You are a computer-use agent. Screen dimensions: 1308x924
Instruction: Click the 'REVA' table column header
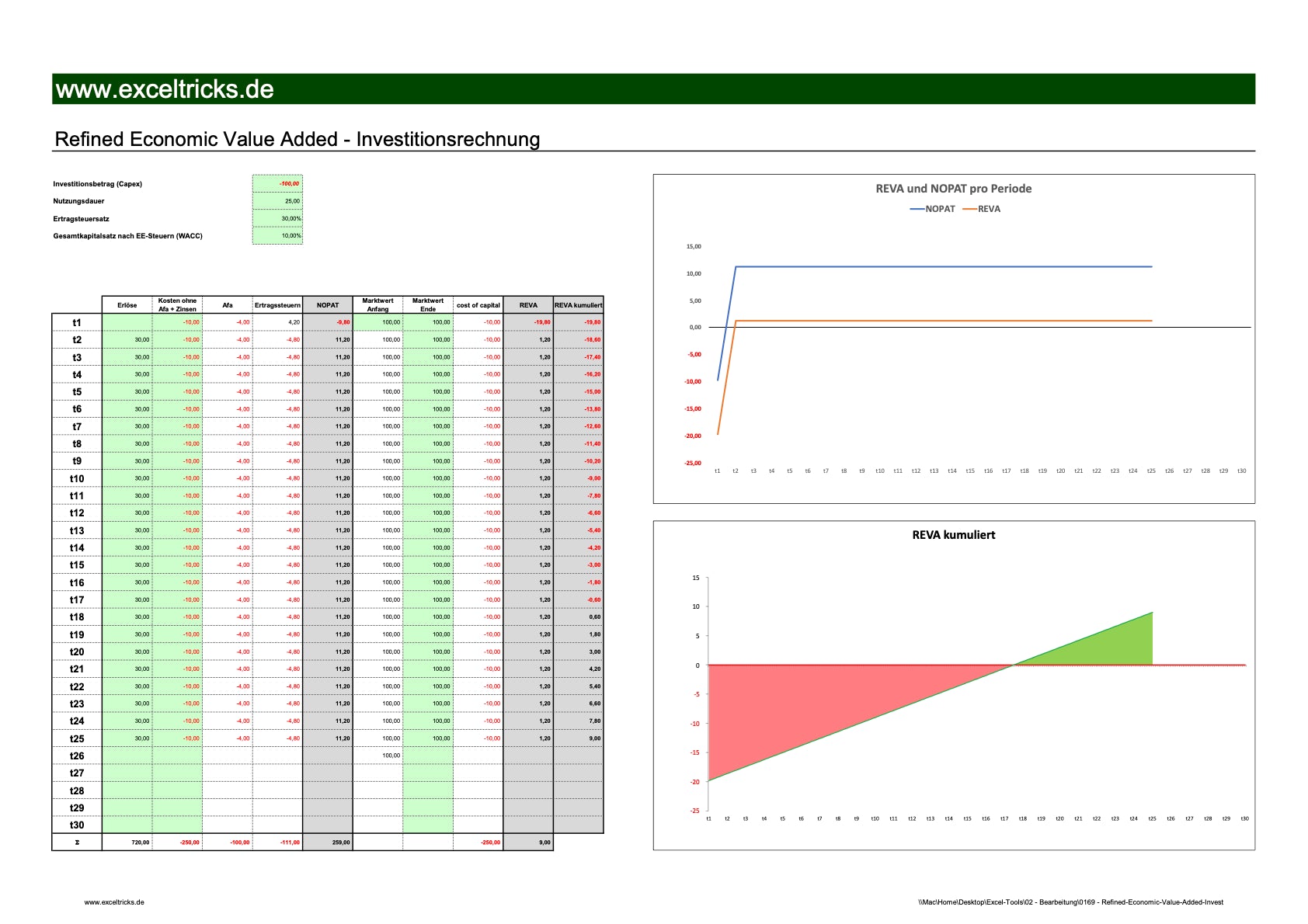click(528, 305)
